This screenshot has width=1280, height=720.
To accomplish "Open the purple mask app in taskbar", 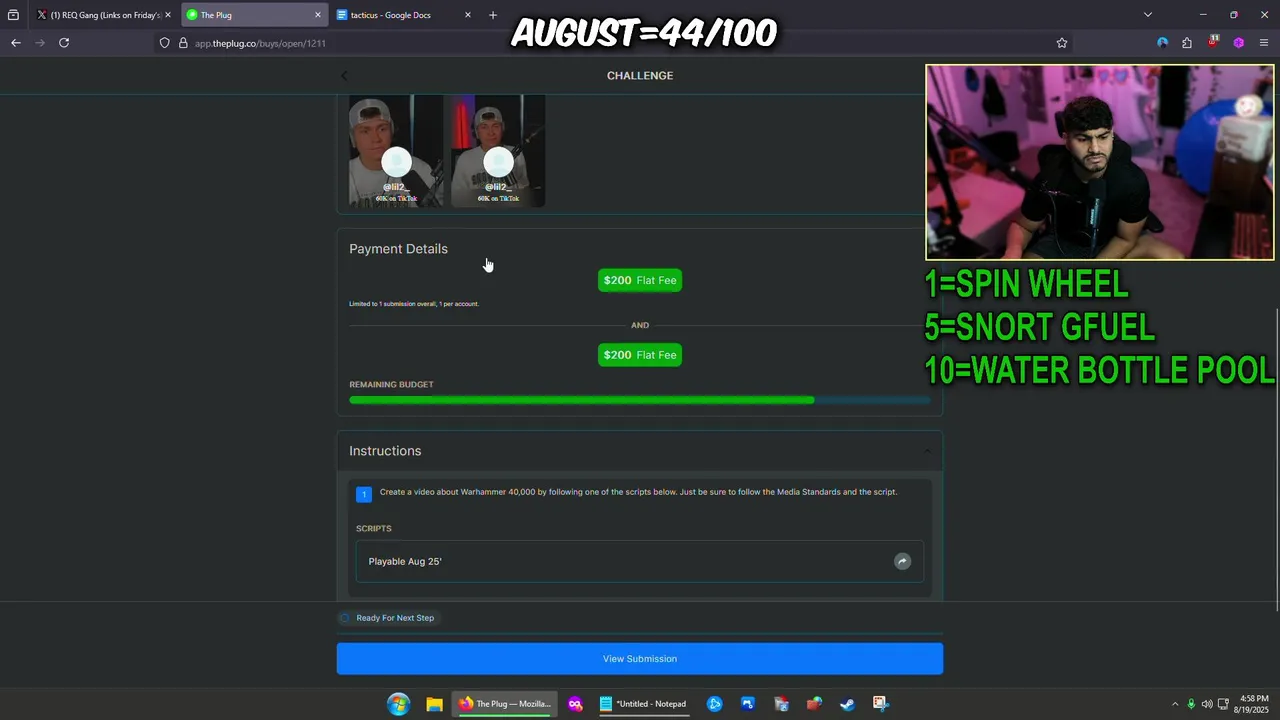I will coord(575,704).
